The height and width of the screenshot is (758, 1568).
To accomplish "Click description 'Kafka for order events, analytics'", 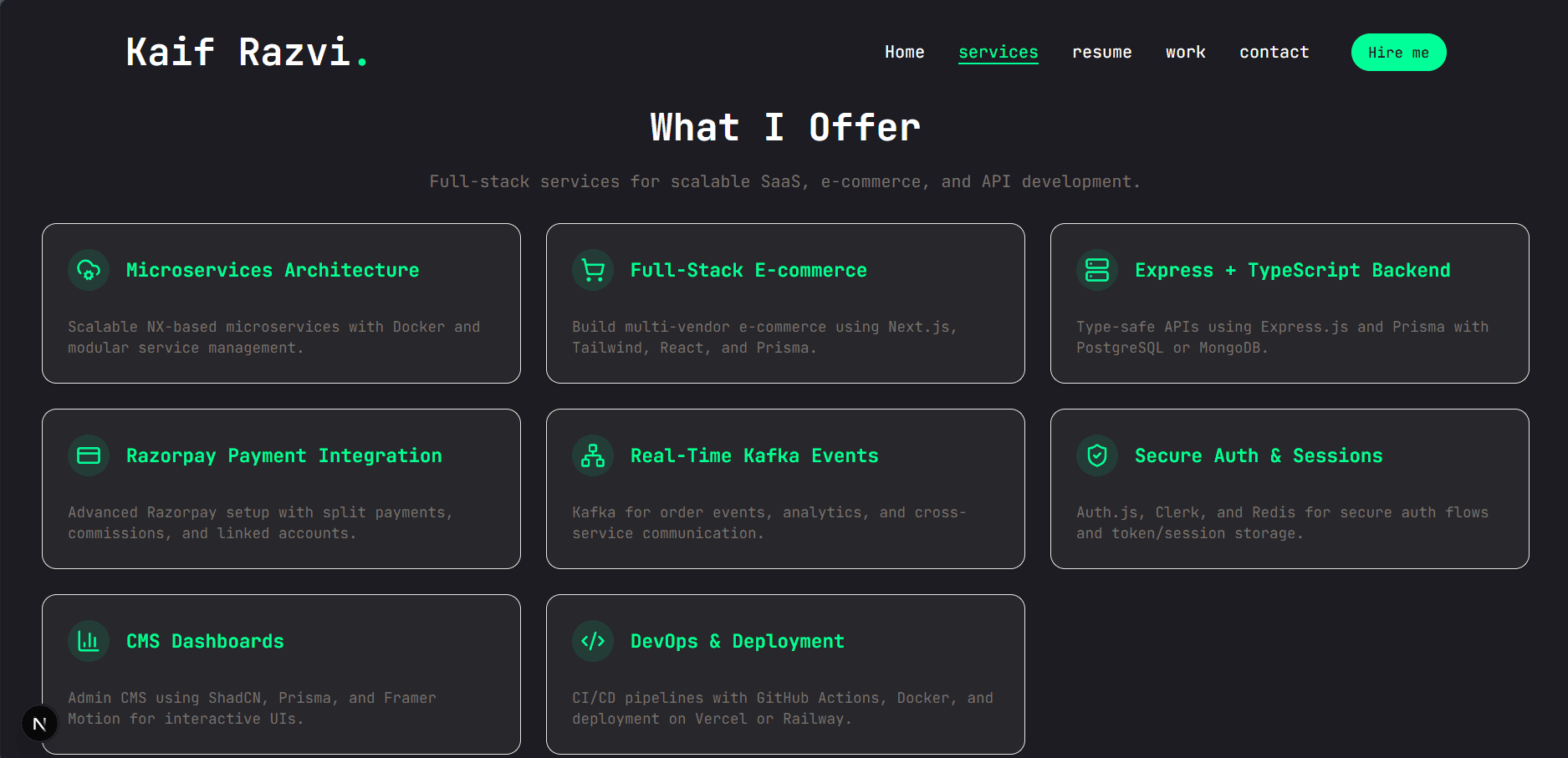I will (x=769, y=522).
